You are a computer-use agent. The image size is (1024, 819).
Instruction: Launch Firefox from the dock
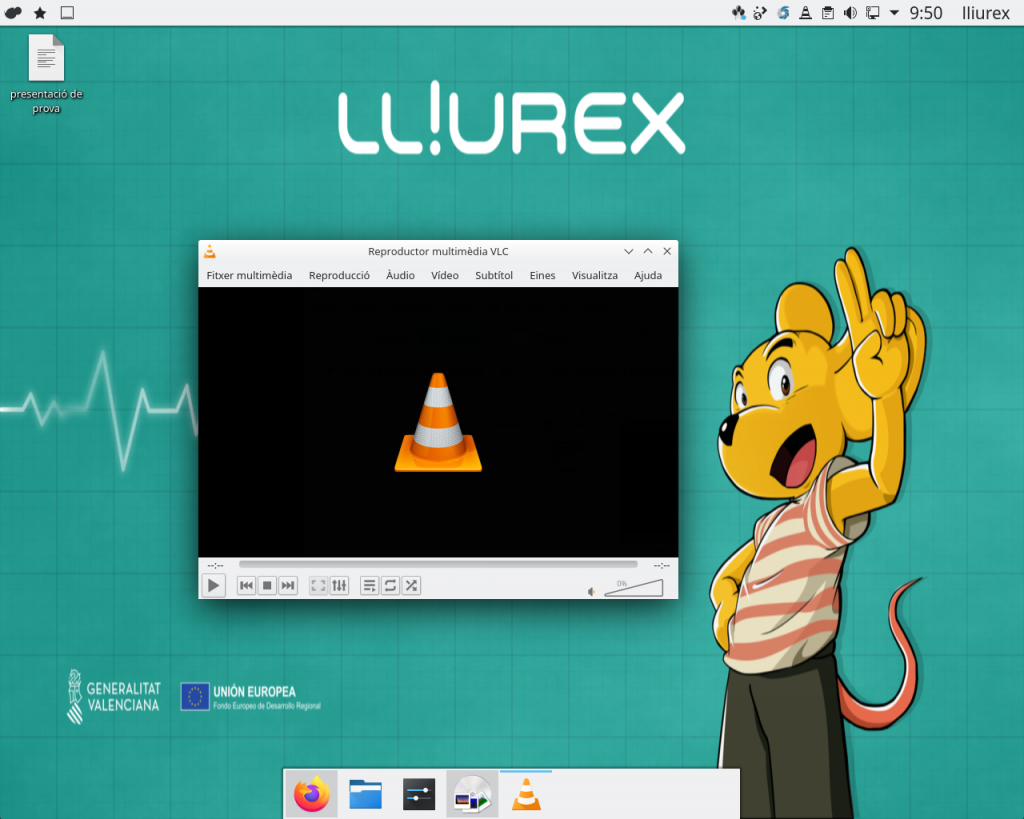click(312, 795)
